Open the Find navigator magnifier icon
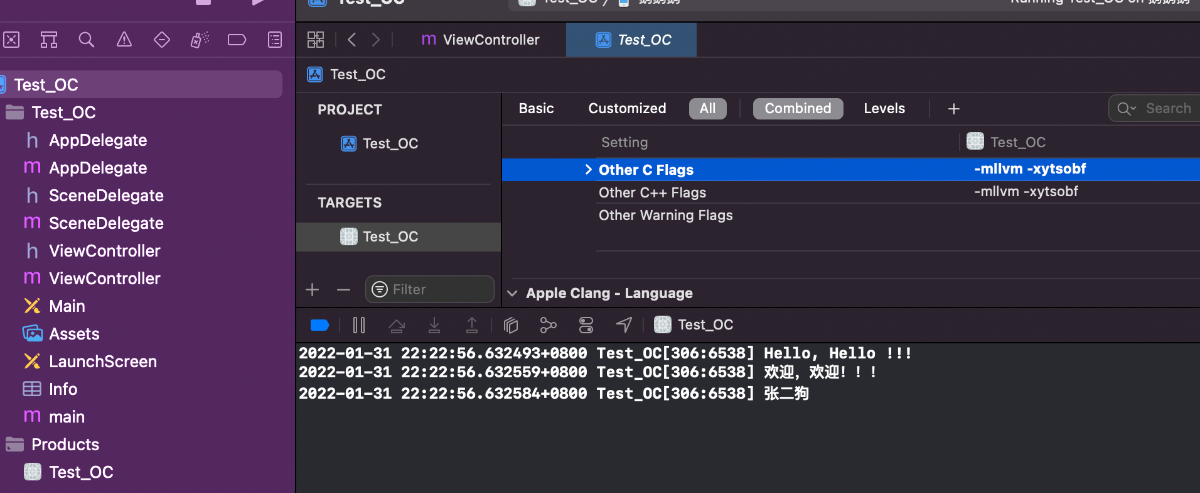This screenshot has height=493, width=1200. [x=86, y=40]
